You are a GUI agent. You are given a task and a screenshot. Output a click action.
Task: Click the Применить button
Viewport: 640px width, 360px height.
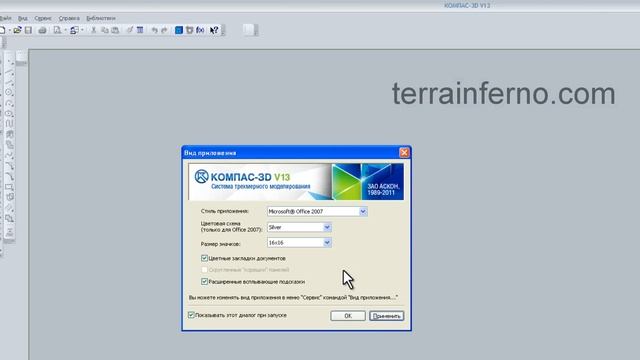[x=386, y=316]
